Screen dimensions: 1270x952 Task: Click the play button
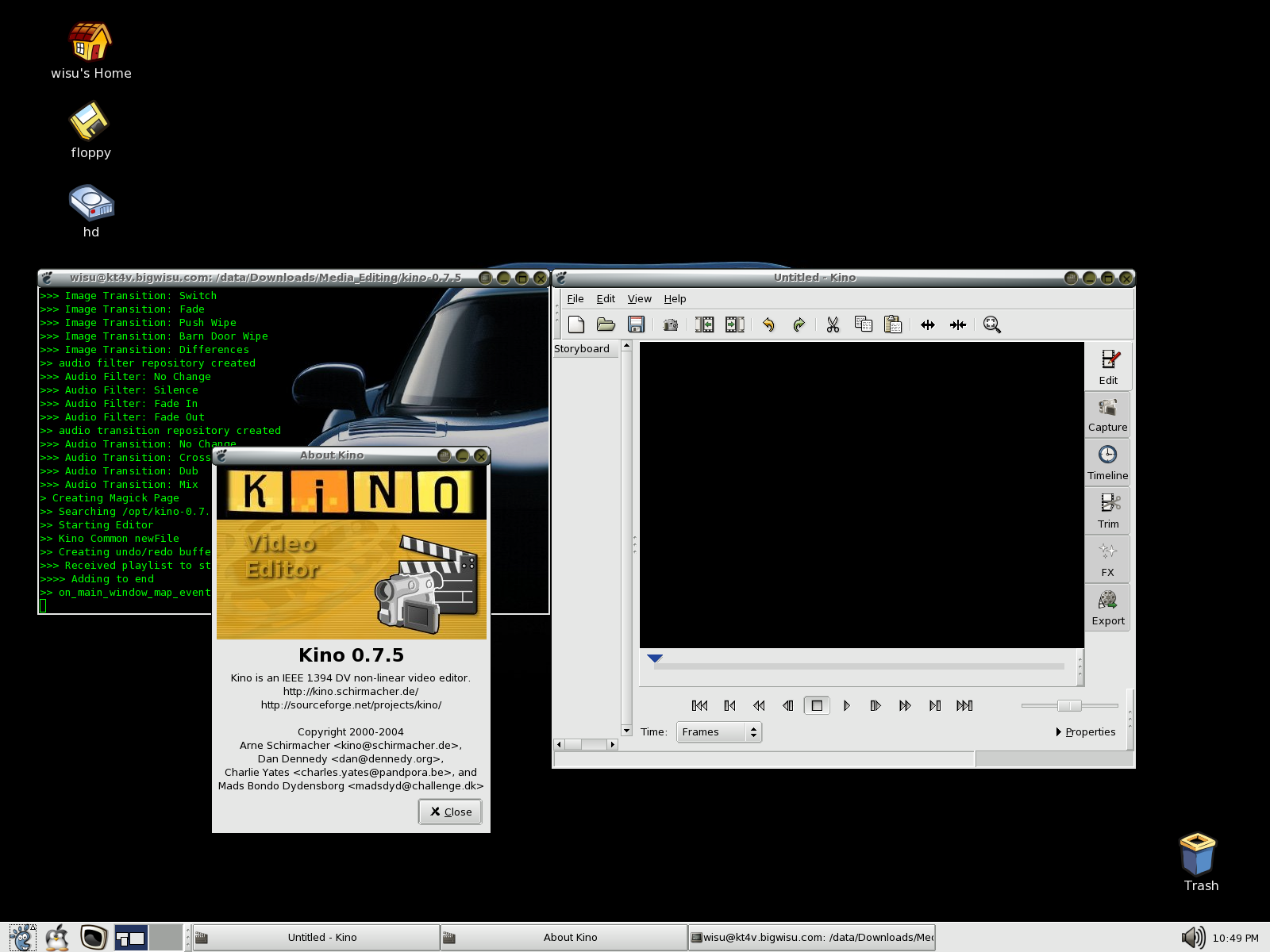click(x=846, y=705)
